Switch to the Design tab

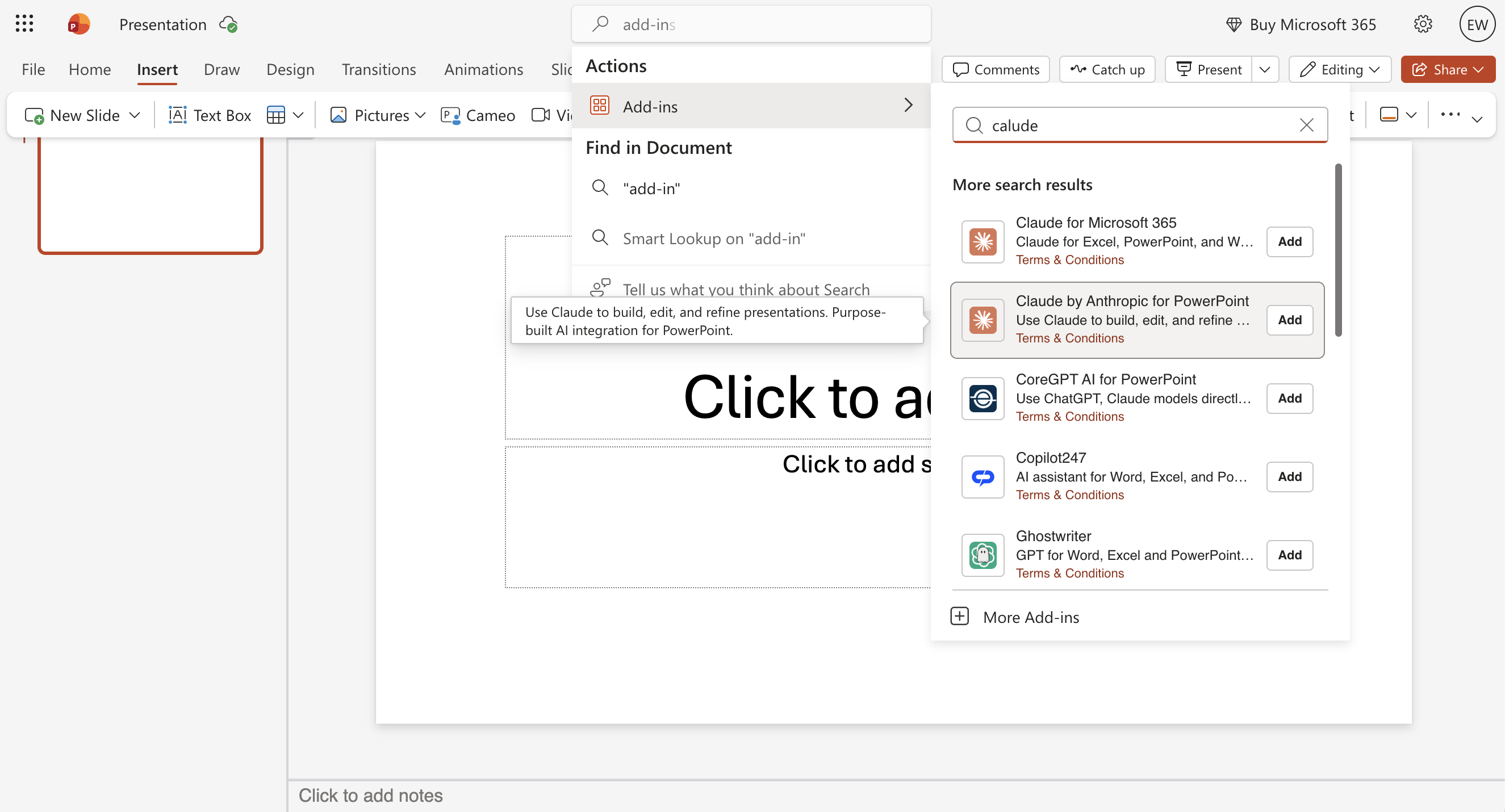[290, 69]
